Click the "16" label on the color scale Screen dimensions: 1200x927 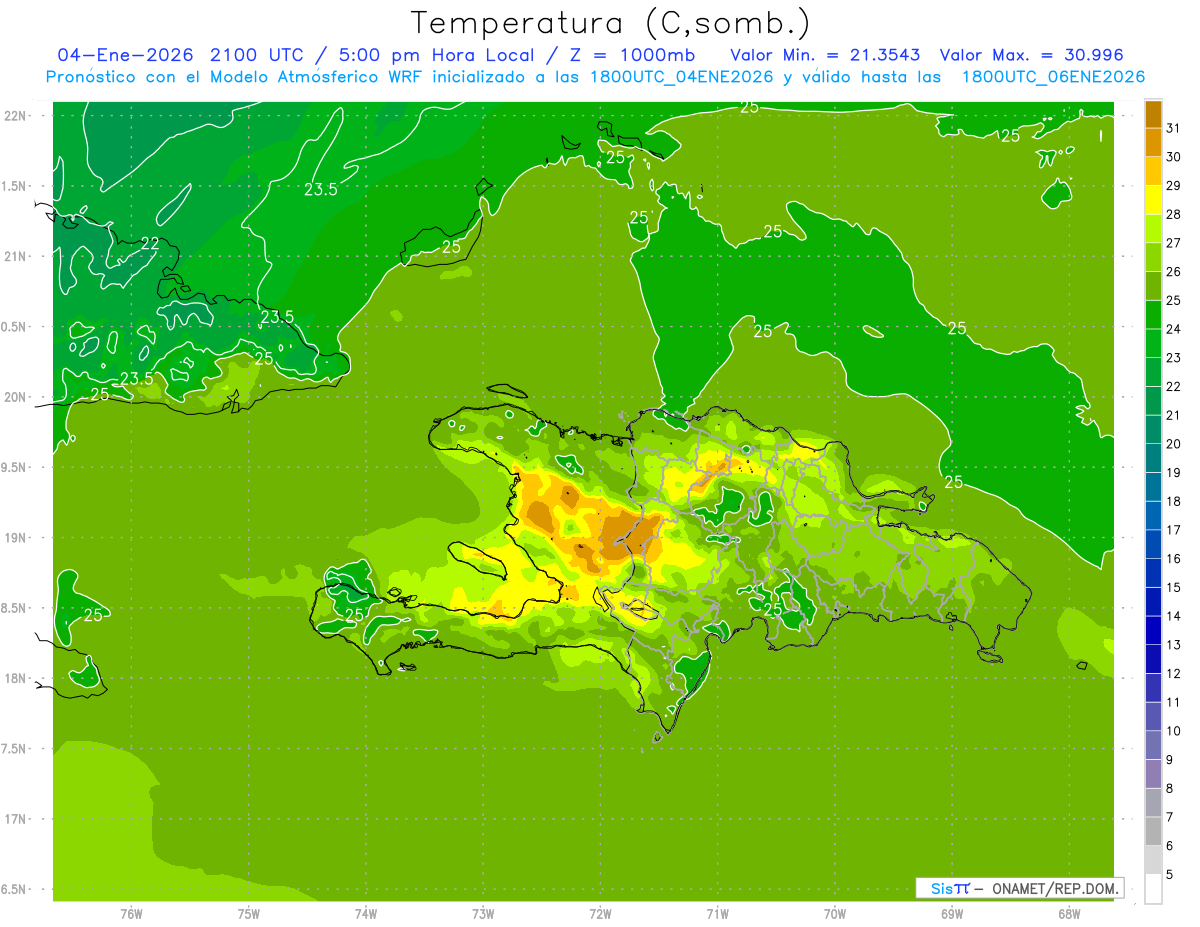(x=1173, y=559)
